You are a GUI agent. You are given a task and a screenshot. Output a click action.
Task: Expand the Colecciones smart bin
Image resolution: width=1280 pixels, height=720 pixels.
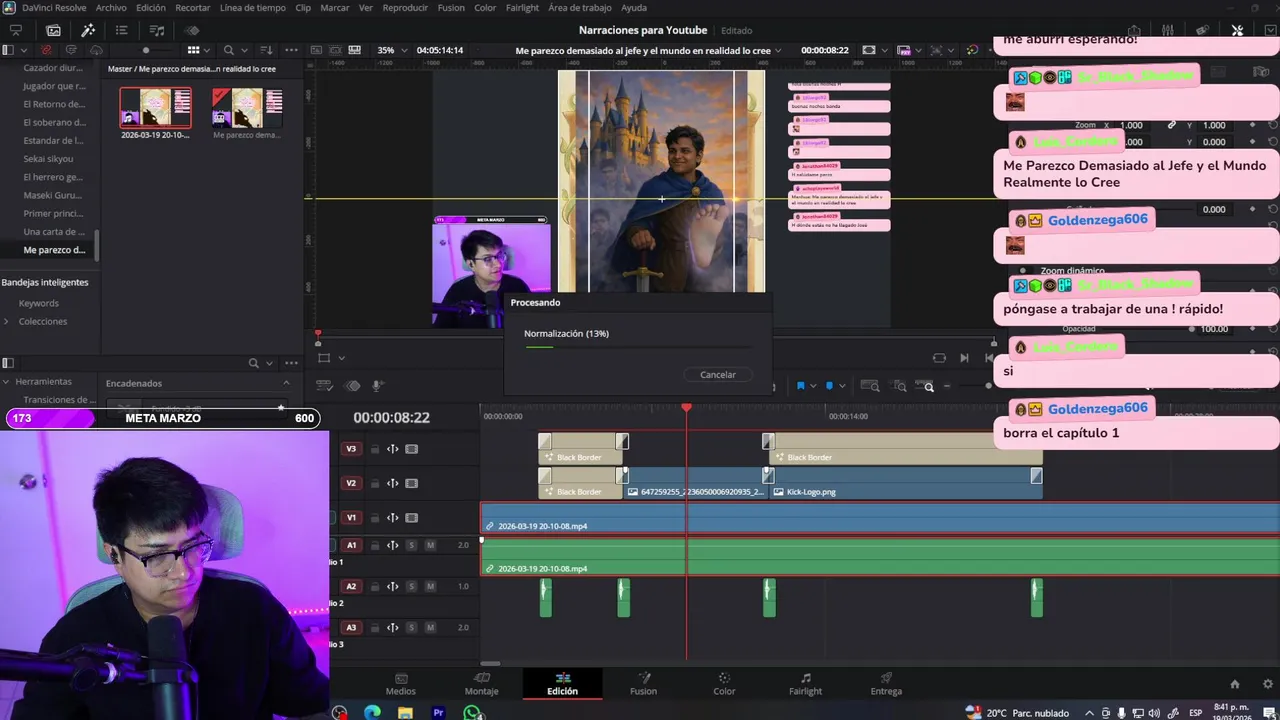pyautogui.click(x=7, y=321)
